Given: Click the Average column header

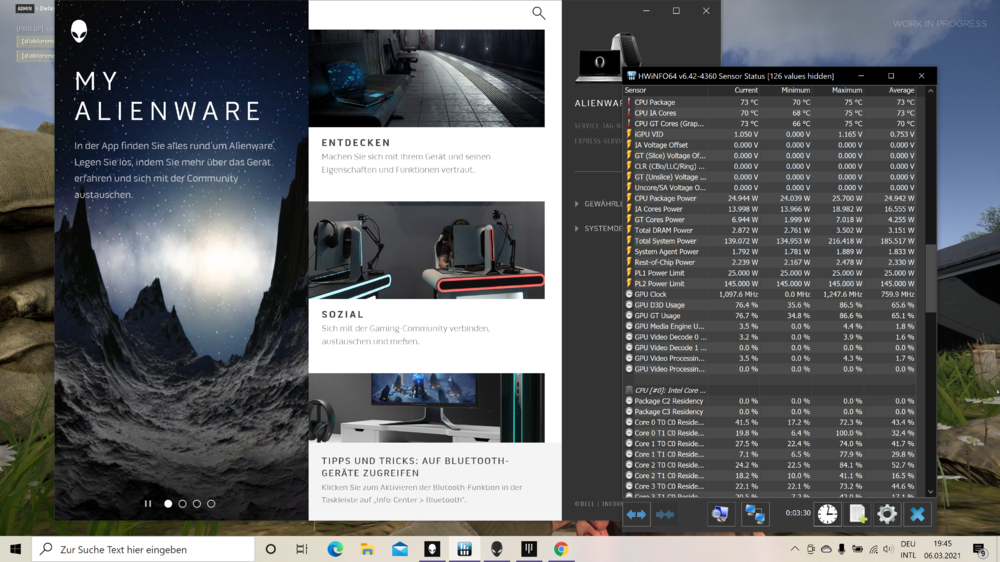Looking at the screenshot, I should (901, 90).
